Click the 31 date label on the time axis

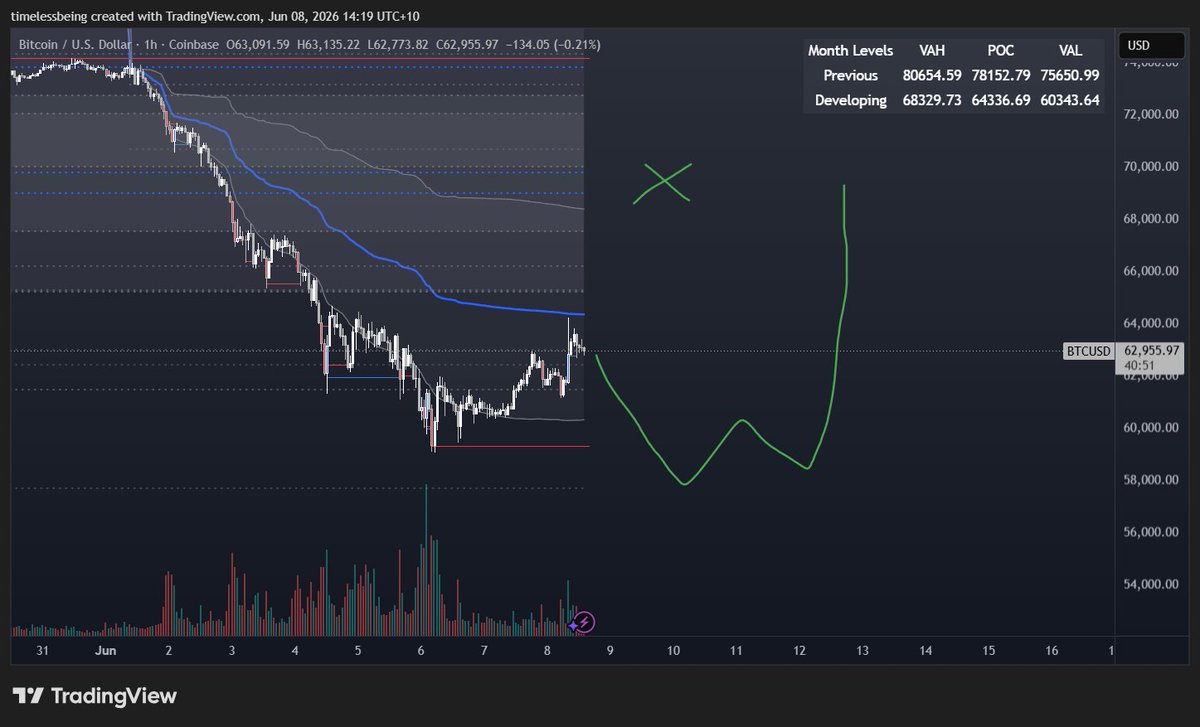(x=43, y=650)
